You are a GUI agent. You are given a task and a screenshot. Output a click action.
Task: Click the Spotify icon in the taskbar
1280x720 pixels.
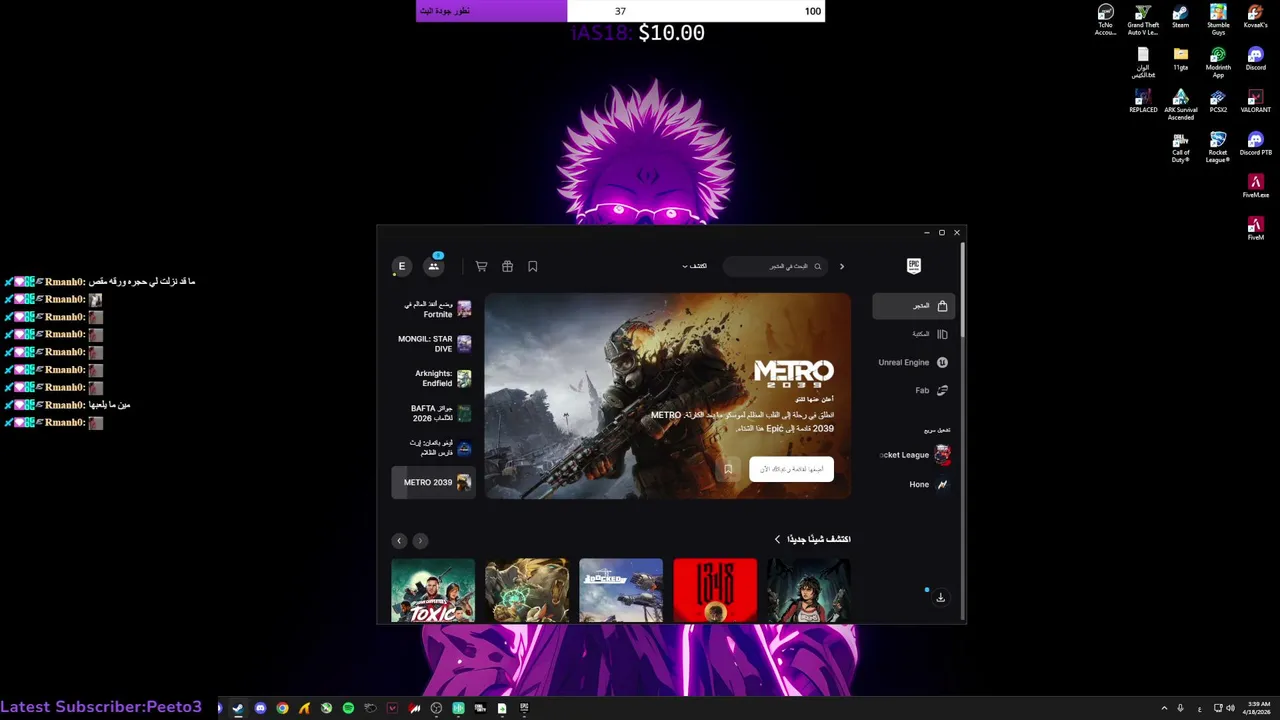coord(348,708)
